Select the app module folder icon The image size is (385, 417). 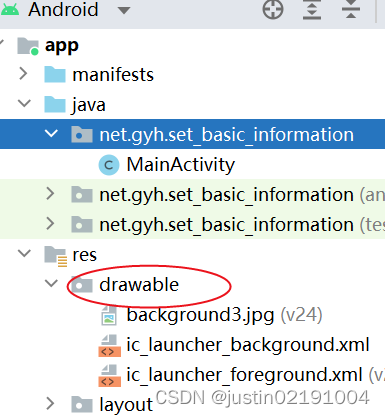click(x=28, y=46)
